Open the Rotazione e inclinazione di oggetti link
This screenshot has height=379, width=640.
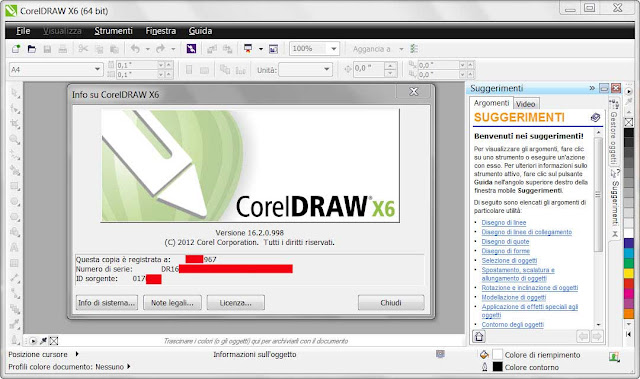pos(530,288)
